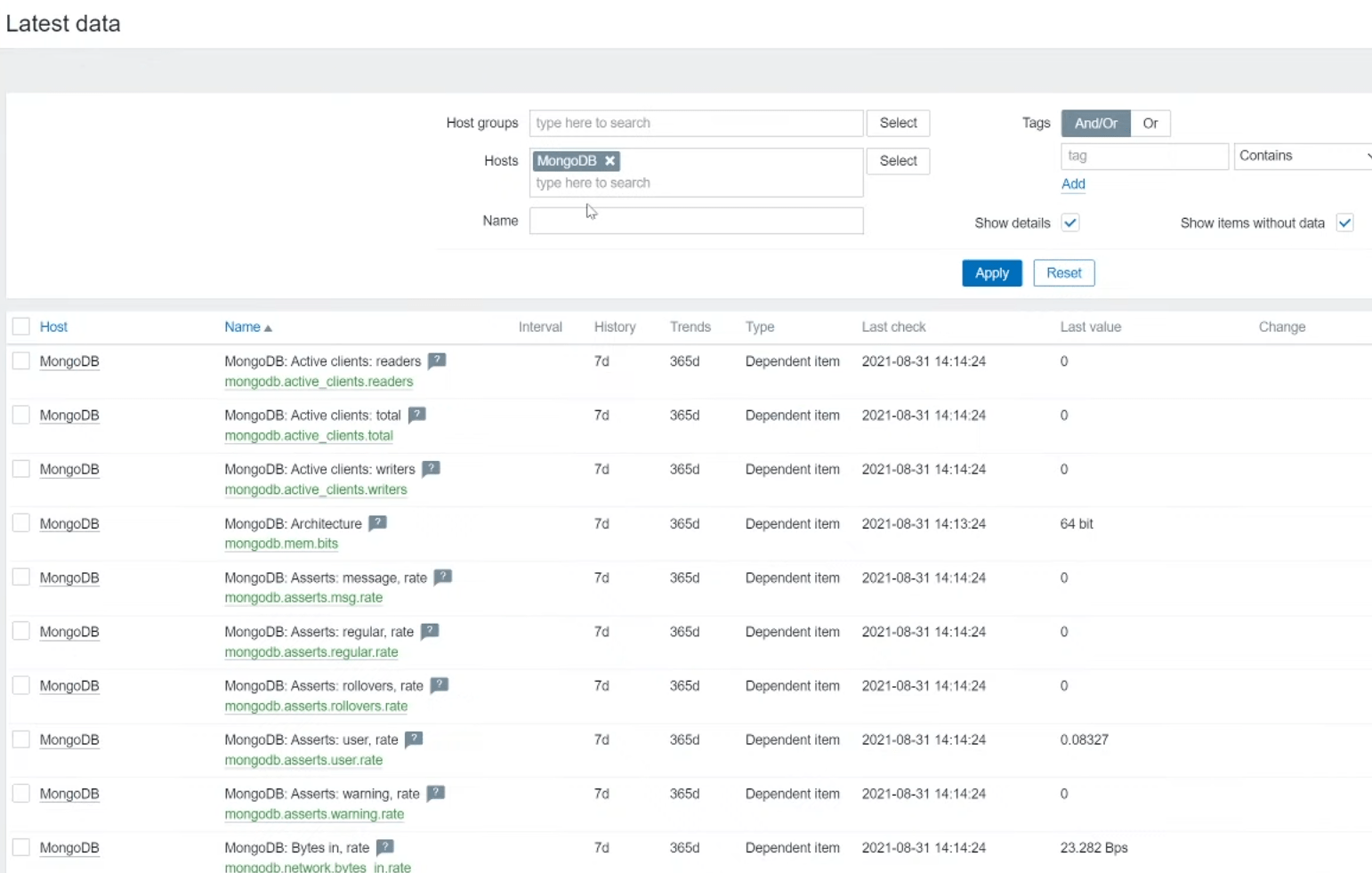
Task: Open mongodb.mem.bits item key link
Action: tap(281, 544)
